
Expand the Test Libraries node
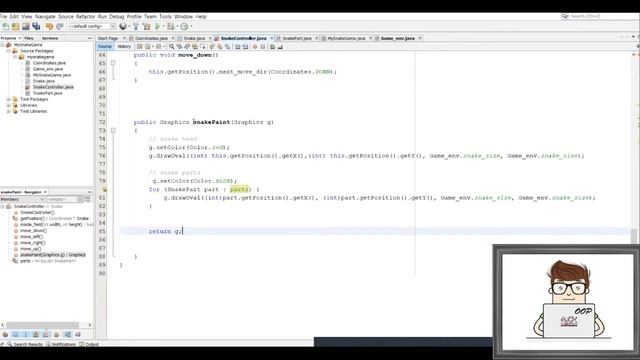pyautogui.click(x=9, y=111)
